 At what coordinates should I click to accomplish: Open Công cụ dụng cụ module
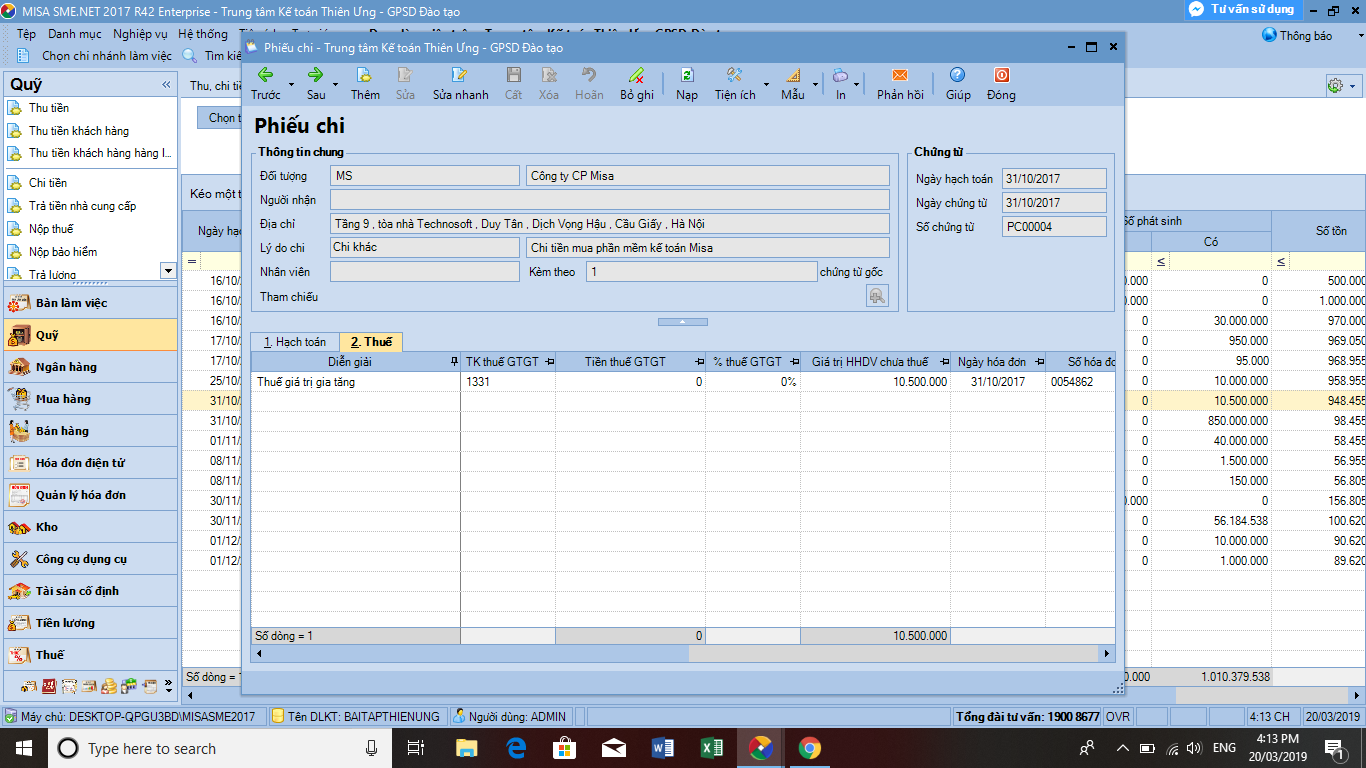tap(90, 559)
